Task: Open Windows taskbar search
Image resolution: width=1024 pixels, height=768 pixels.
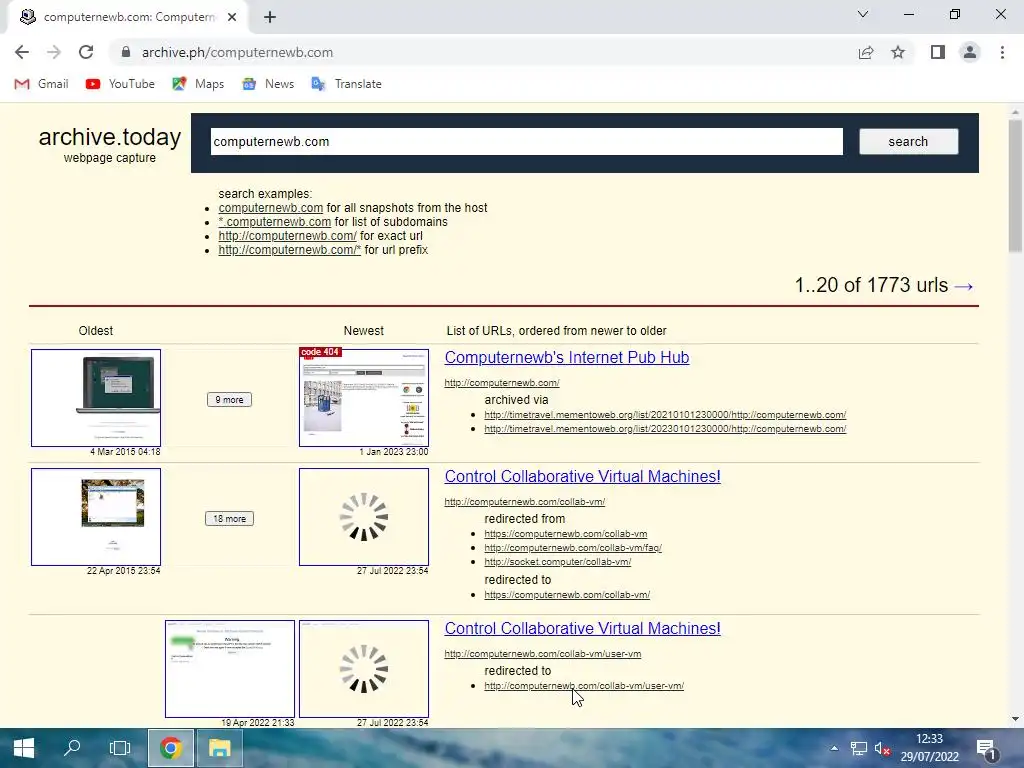Action: [x=71, y=748]
